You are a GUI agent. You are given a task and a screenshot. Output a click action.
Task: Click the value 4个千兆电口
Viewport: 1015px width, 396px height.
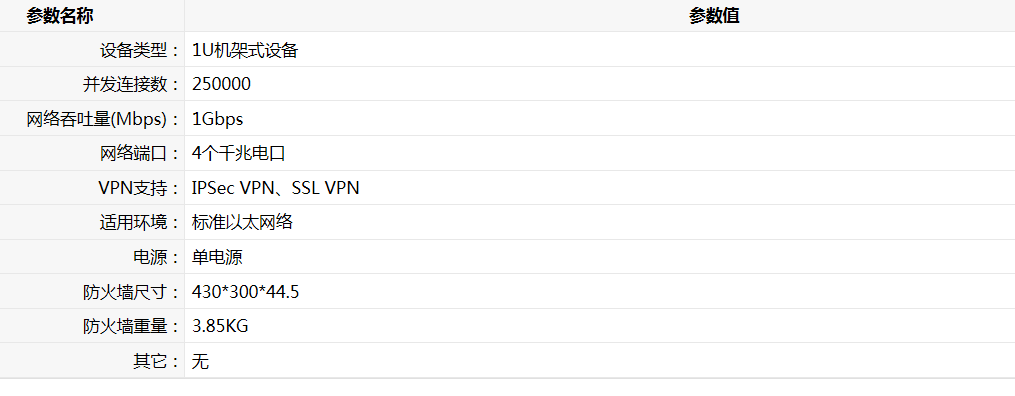click(239, 154)
